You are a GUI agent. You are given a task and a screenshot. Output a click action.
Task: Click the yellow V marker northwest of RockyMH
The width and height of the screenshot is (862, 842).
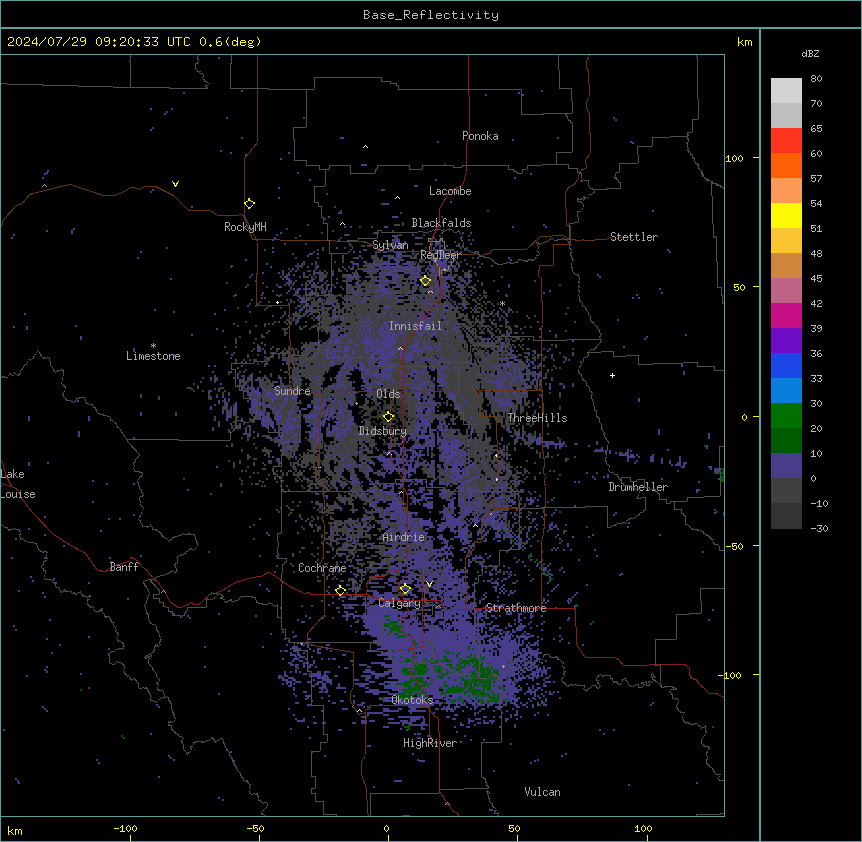tap(175, 184)
